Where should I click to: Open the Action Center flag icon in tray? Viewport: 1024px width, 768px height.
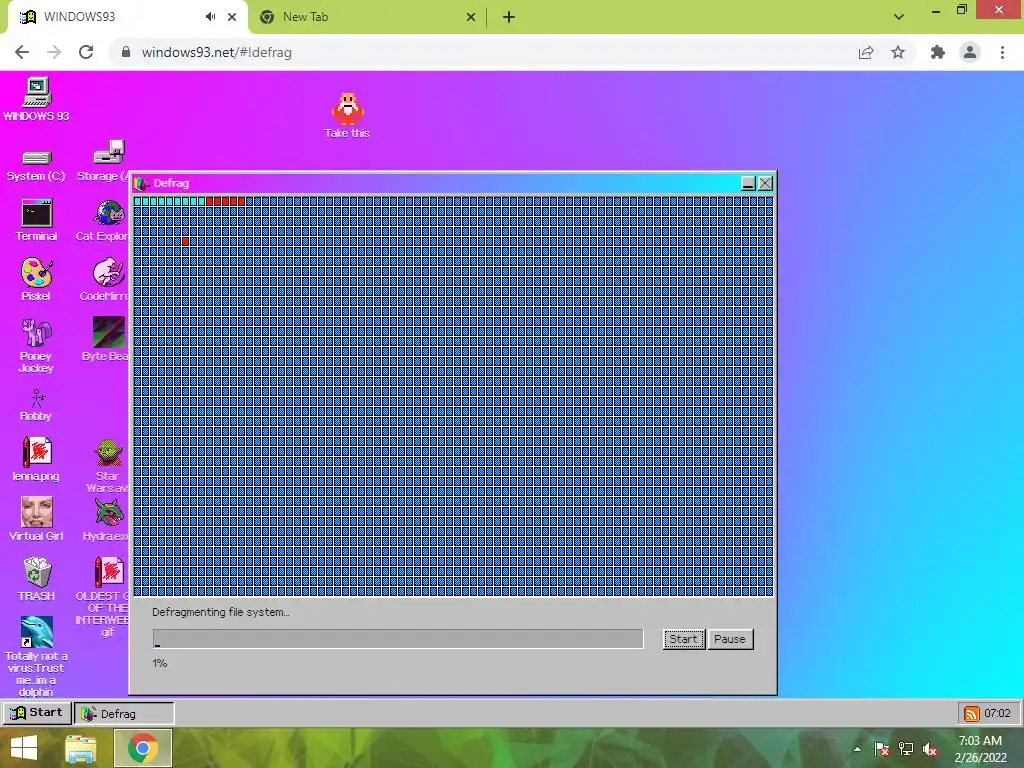pos(881,749)
